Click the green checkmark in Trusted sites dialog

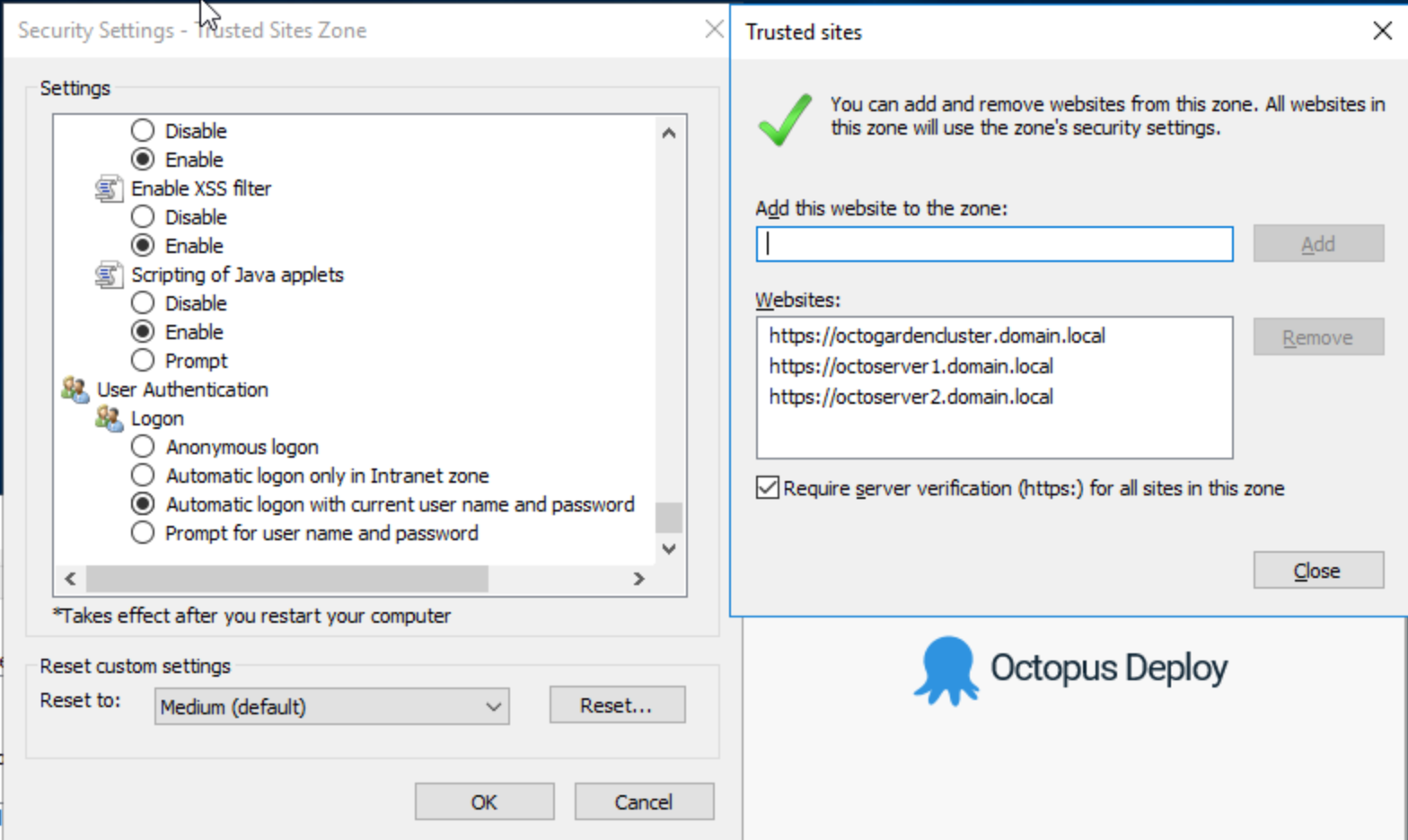[x=783, y=117]
